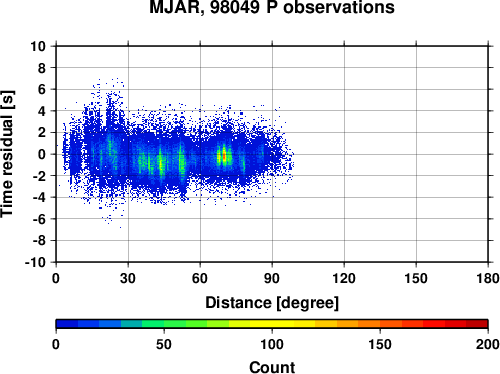Click colorbar tick label 100

tap(272, 344)
